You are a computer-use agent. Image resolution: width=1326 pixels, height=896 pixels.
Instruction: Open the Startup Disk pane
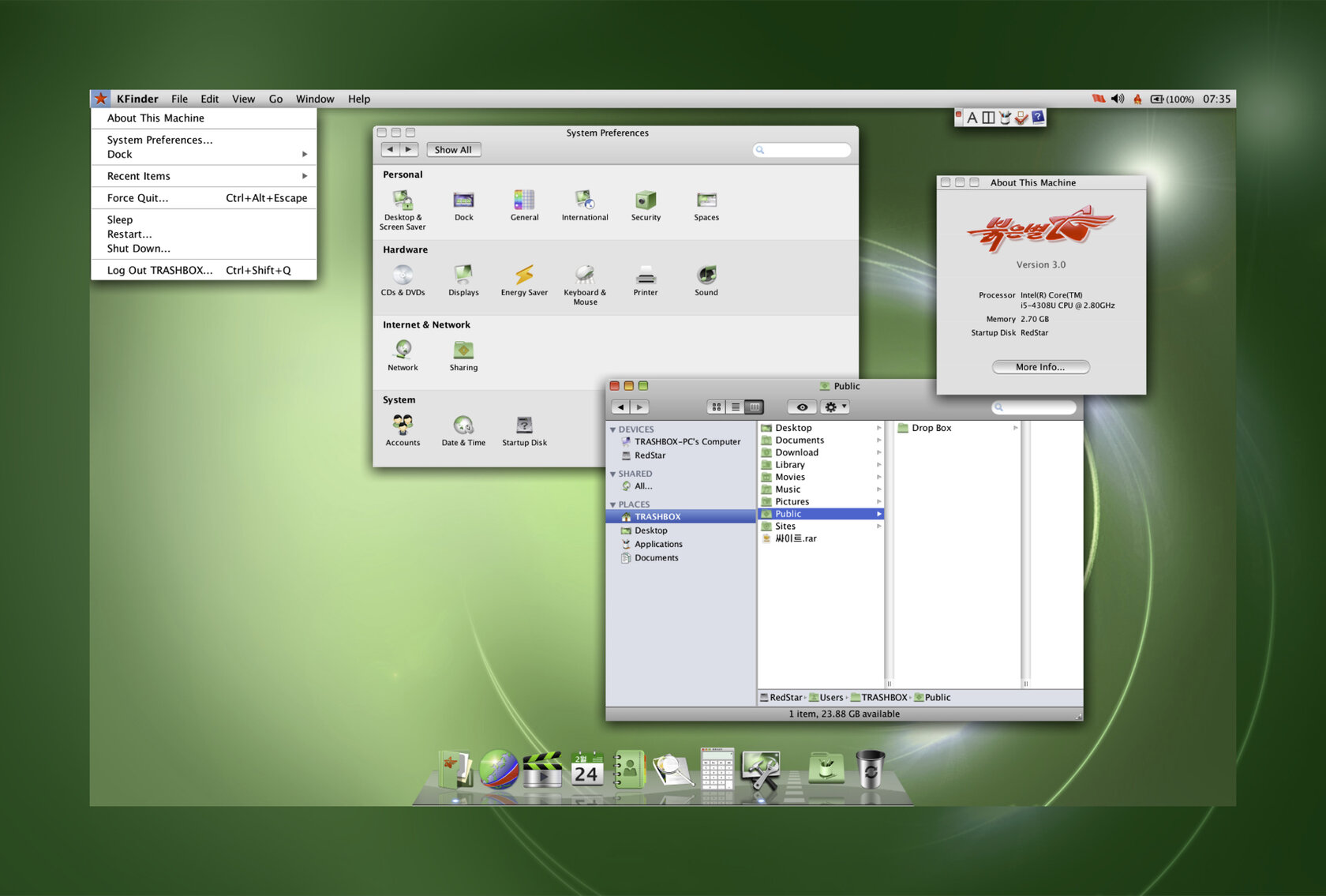(x=524, y=429)
